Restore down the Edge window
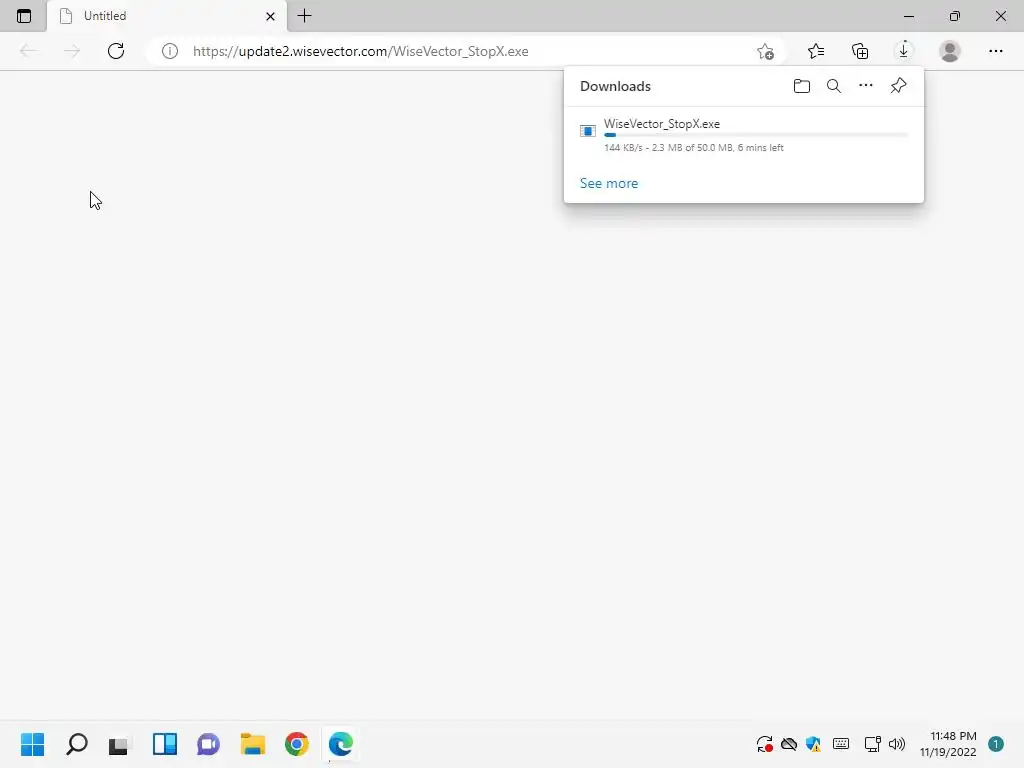1024x768 pixels. [955, 16]
